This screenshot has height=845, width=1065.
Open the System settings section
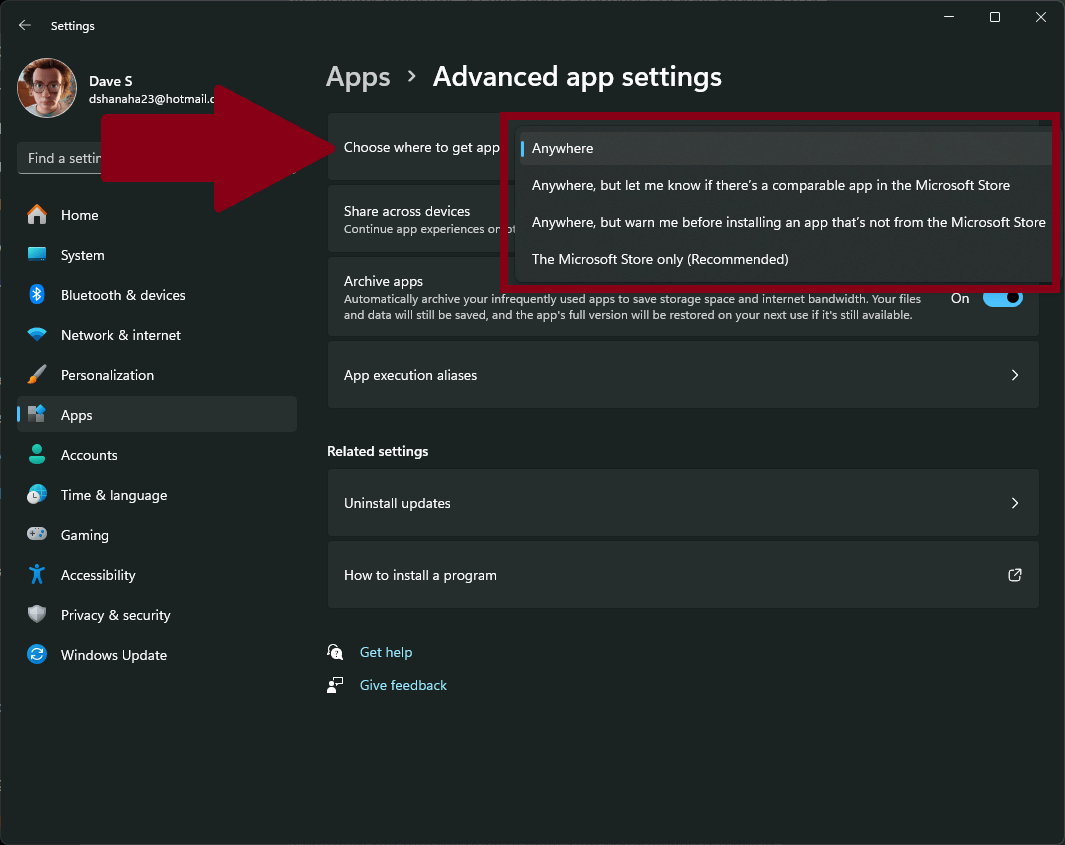(x=83, y=255)
